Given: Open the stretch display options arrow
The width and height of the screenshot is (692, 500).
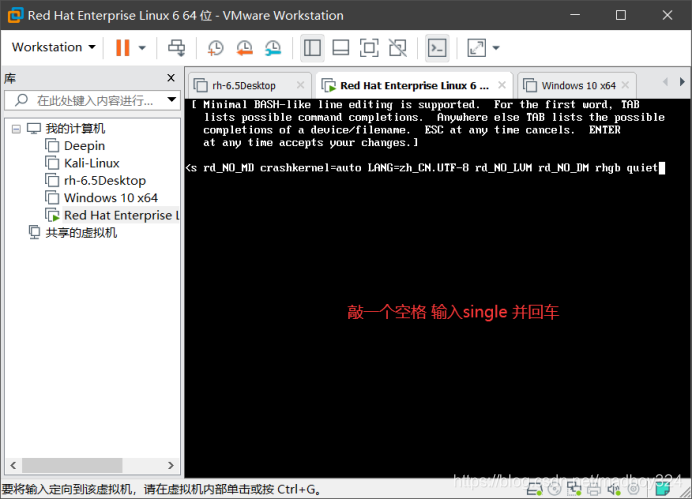Looking at the screenshot, I should [x=496, y=48].
